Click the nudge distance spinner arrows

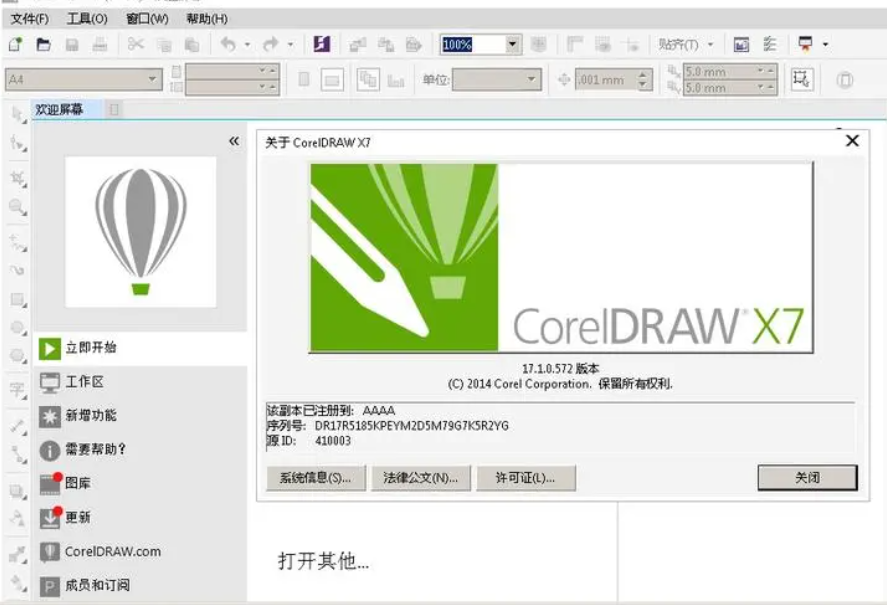coord(643,80)
